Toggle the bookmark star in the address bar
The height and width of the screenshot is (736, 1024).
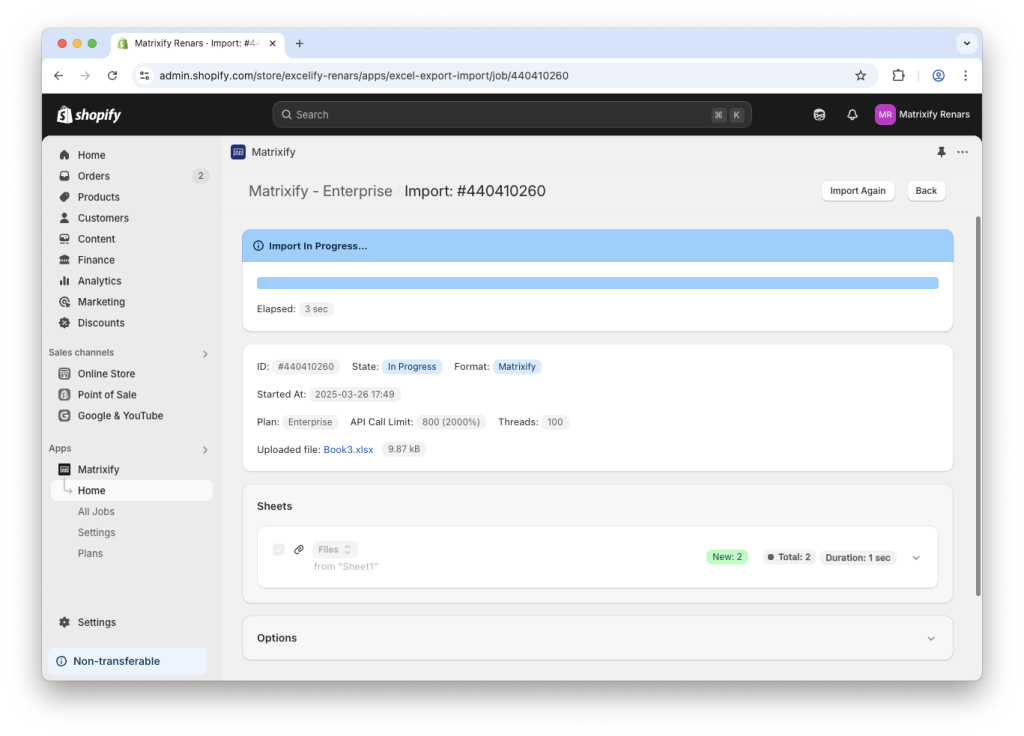(861, 75)
